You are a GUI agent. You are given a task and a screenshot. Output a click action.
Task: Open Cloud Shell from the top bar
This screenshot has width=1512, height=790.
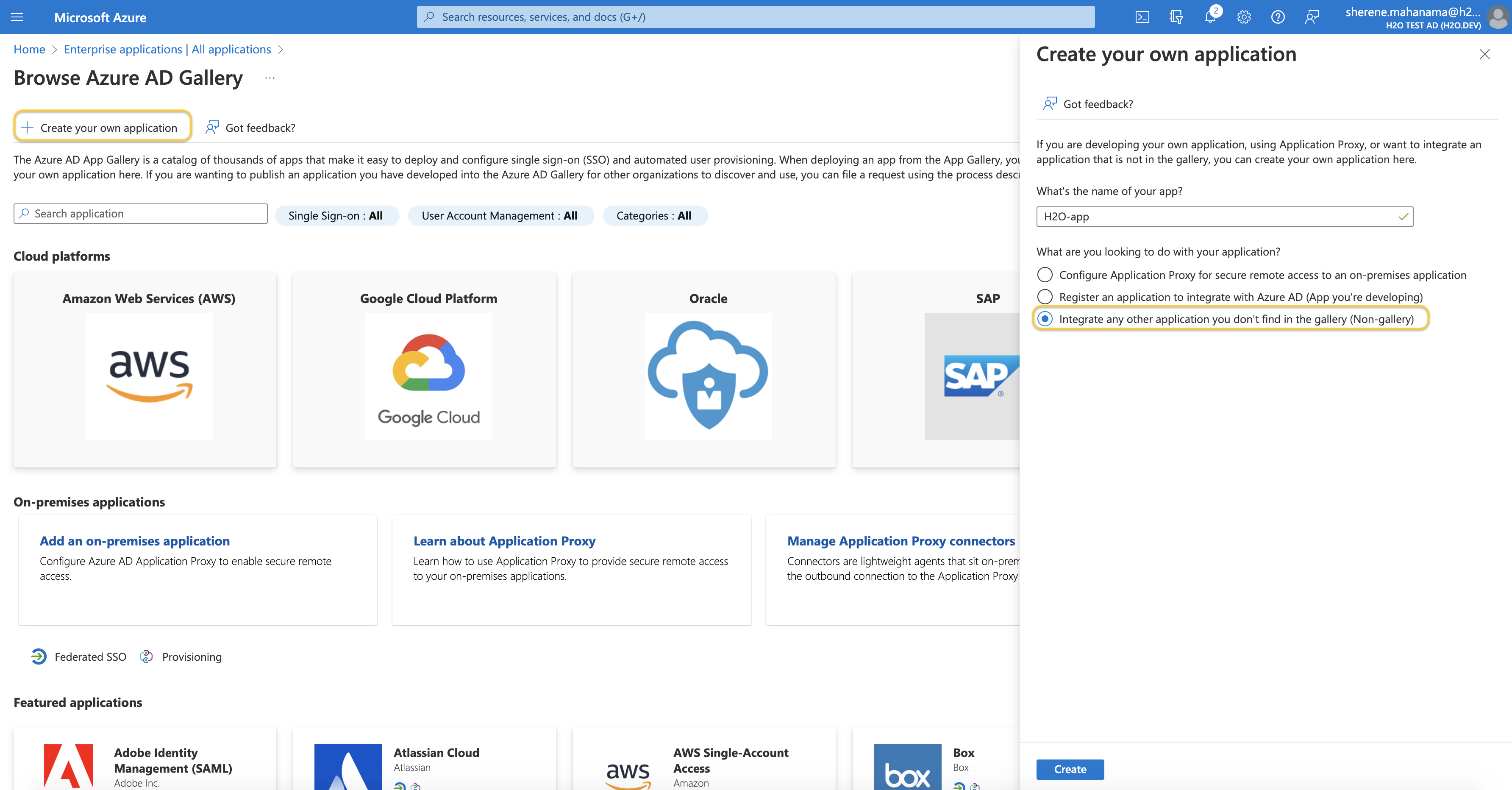click(1142, 17)
